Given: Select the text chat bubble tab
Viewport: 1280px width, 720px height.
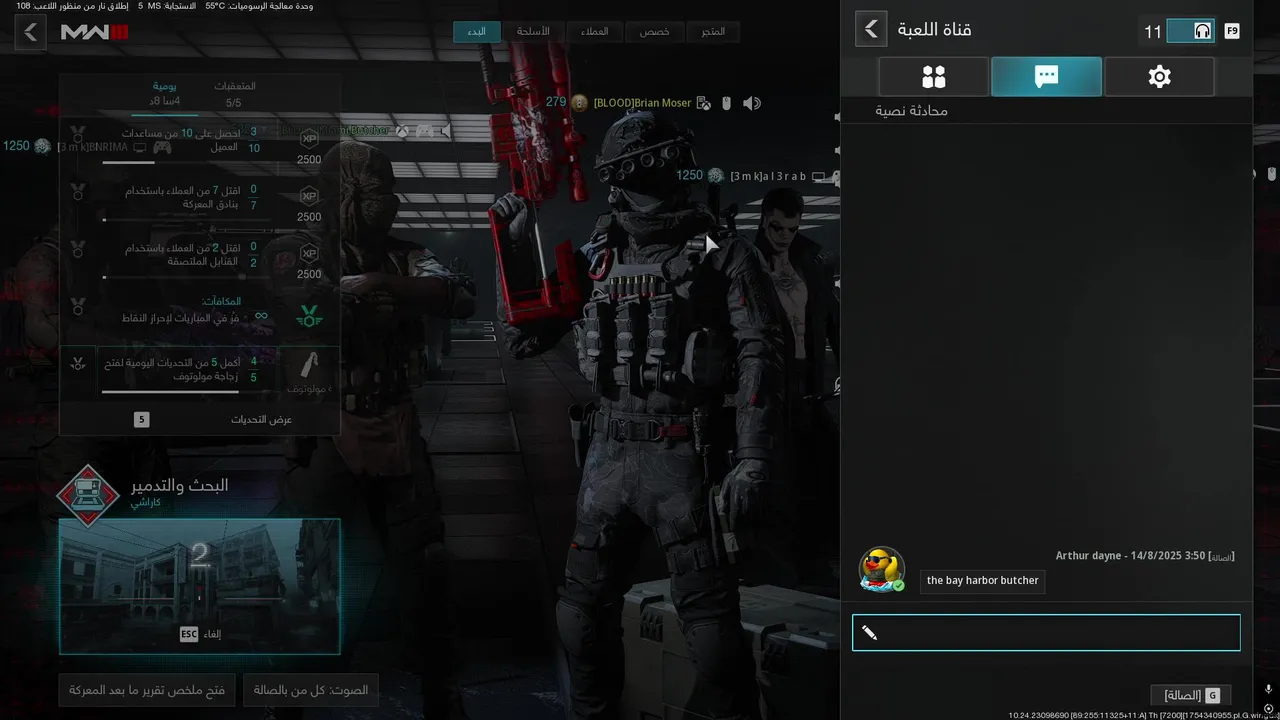Looking at the screenshot, I should tap(1046, 77).
